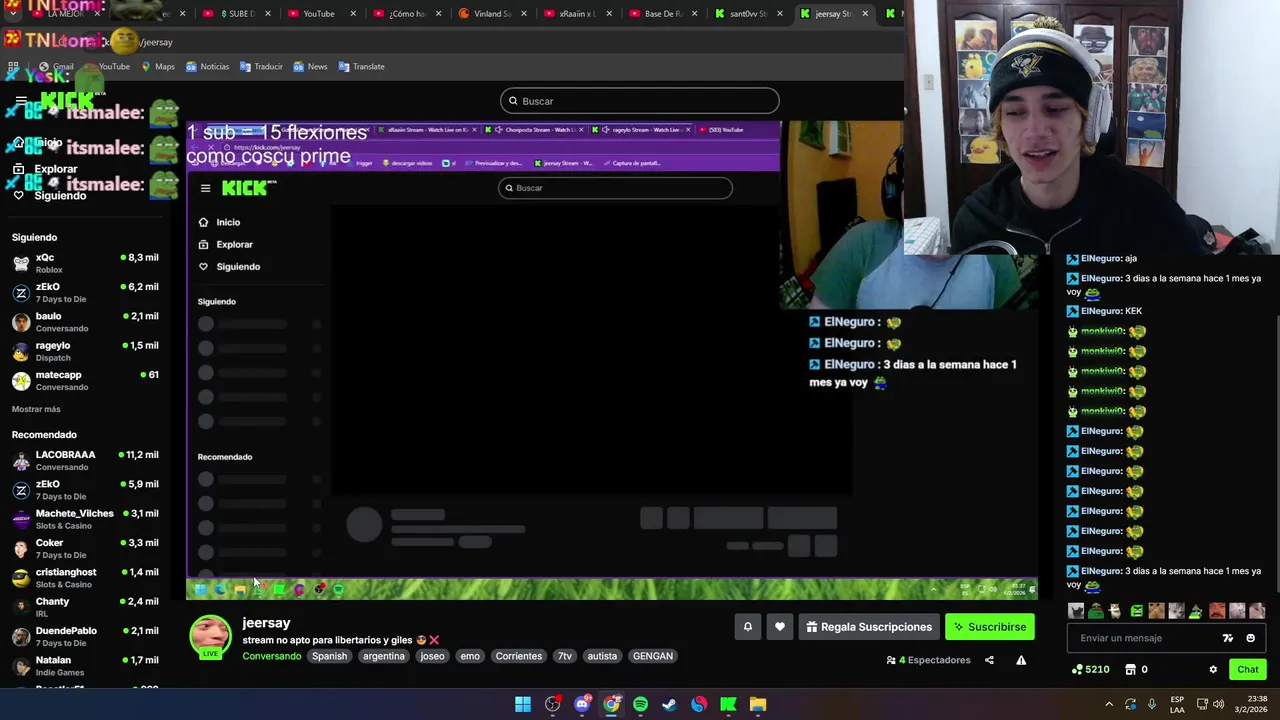Open Traducir bookmark
The image size is (1280, 720).
coord(261,67)
